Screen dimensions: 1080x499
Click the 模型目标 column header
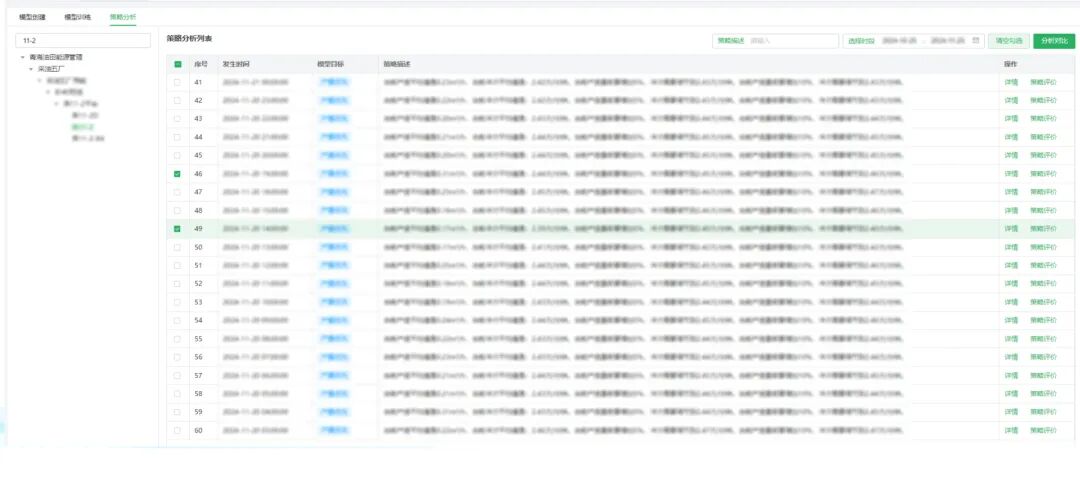point(331,64)
